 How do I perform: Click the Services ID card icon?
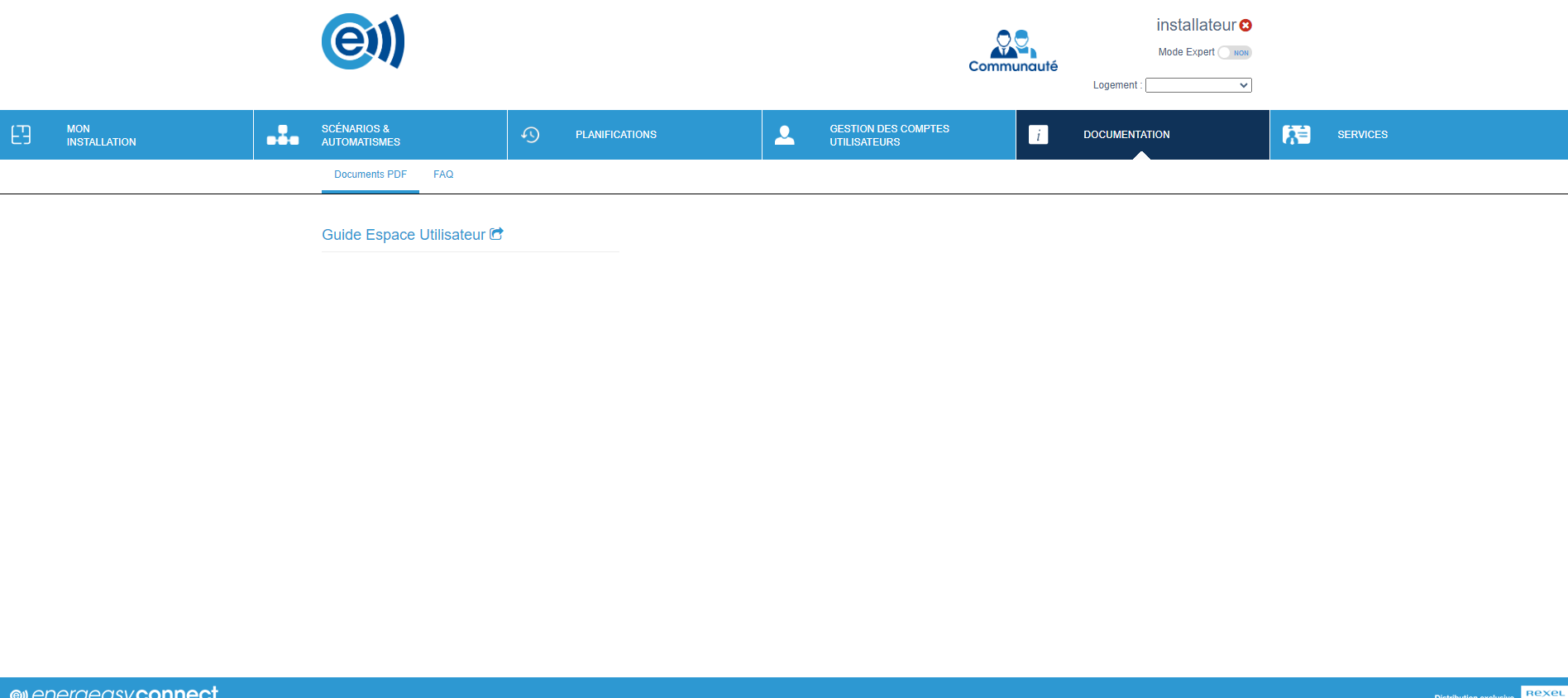(x=1297, y=135)
